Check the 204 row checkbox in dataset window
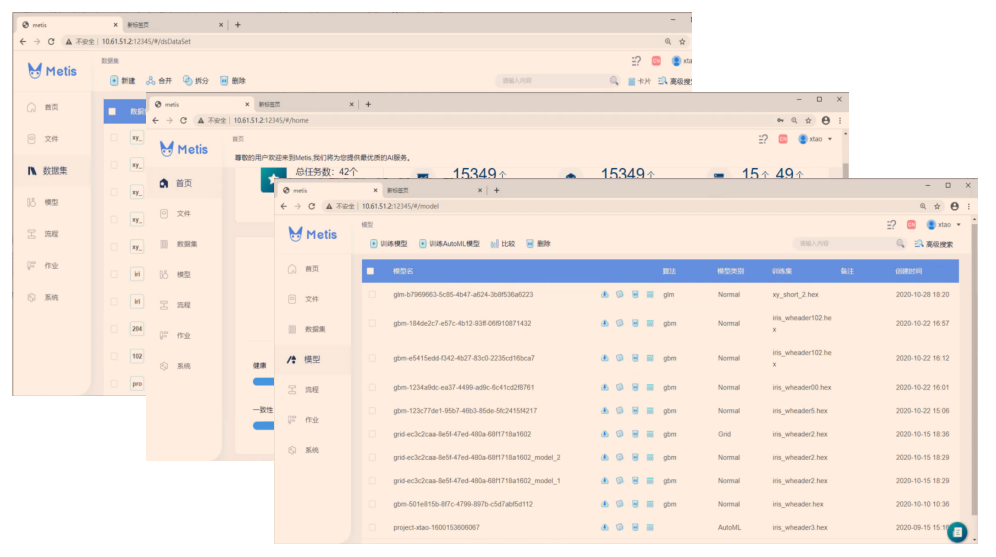The width and height of the screenshot is (996, 557). point(114,329)
